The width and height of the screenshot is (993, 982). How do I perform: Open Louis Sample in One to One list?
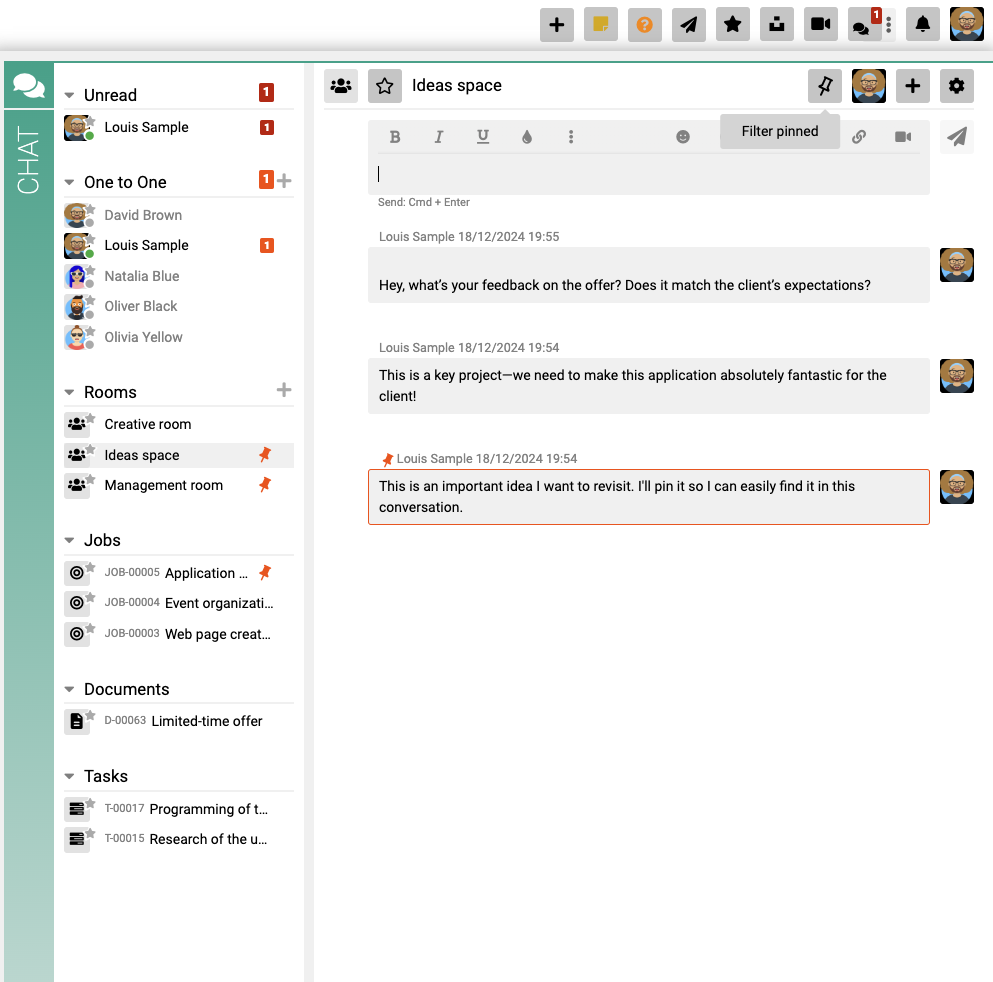(x=179, y=246)
